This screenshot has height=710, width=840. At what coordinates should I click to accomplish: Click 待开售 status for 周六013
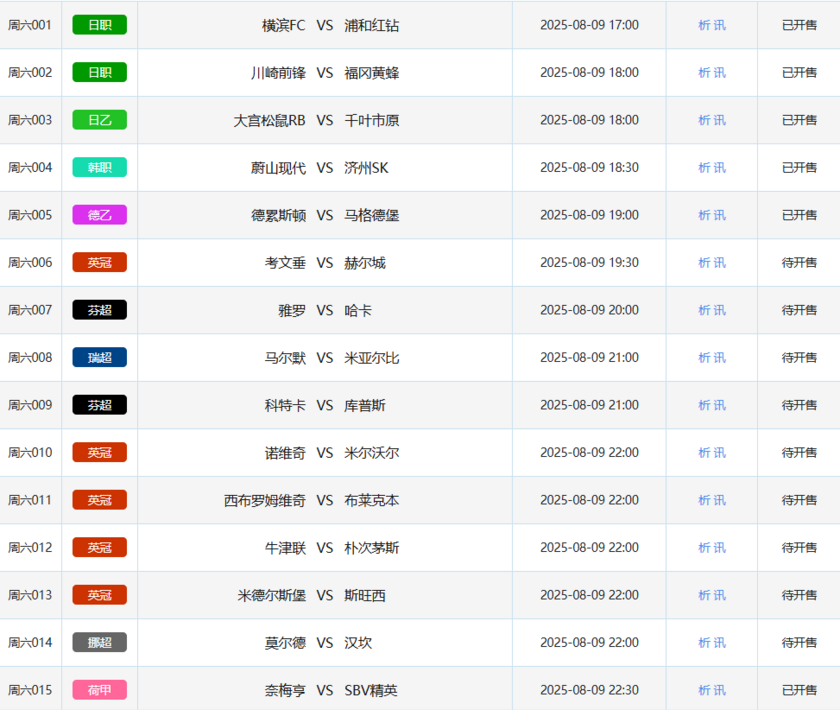point(799,595)
